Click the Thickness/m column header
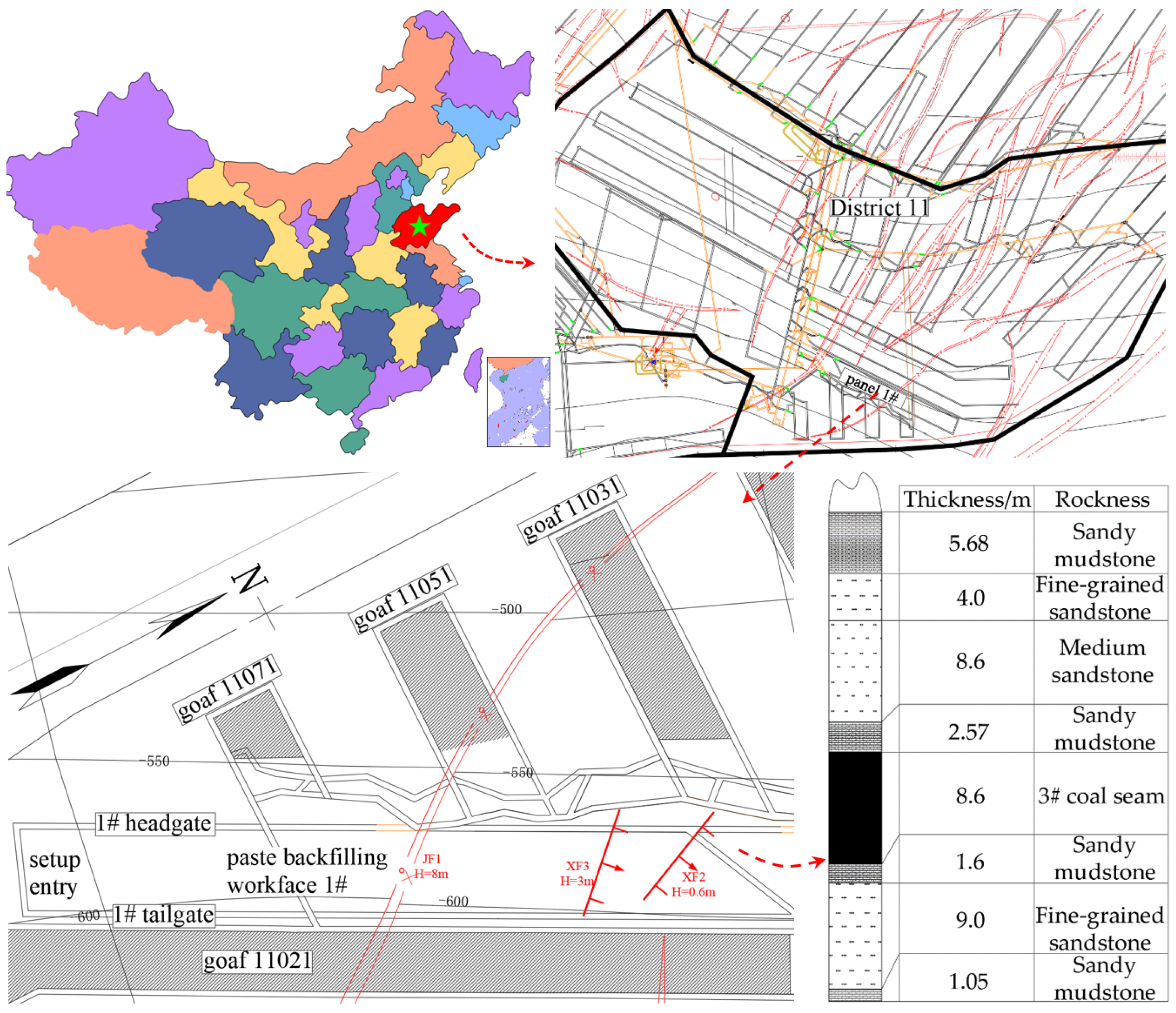This screenshot has height=1013, width=1176. pyautogui.click(x=967, y=499)
